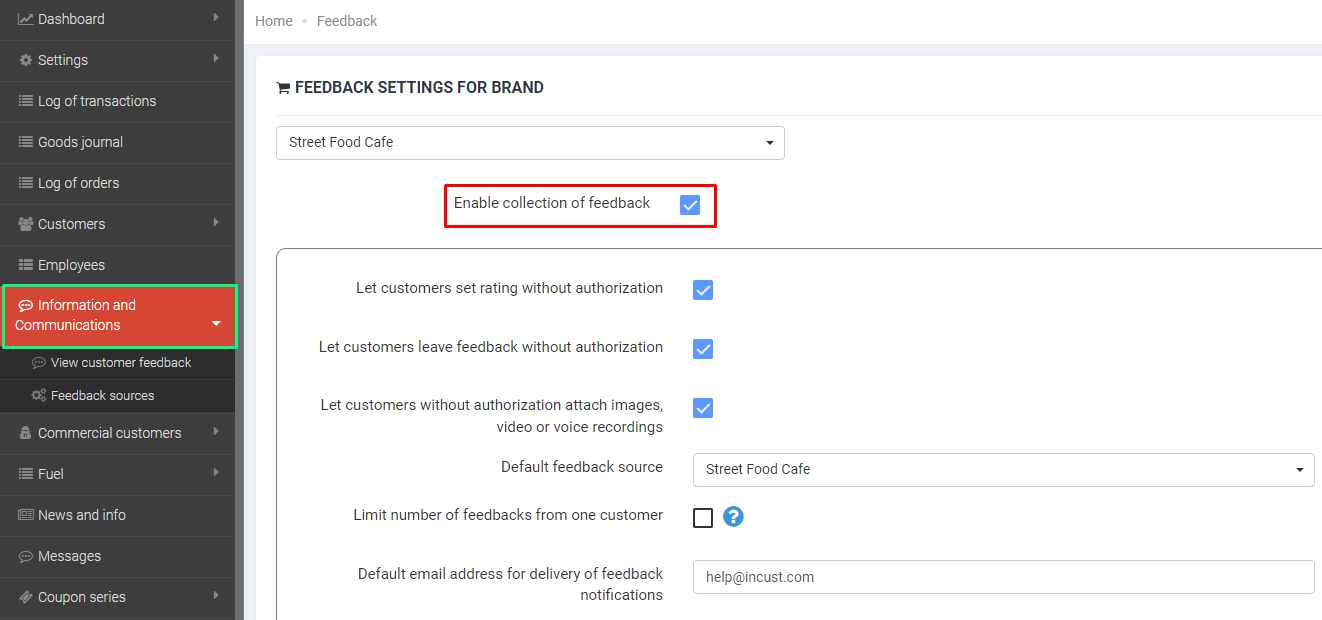Screen dimensions: 1322x620
Task: Open the Default feedback source dropdown
Action: point(1003,469)
